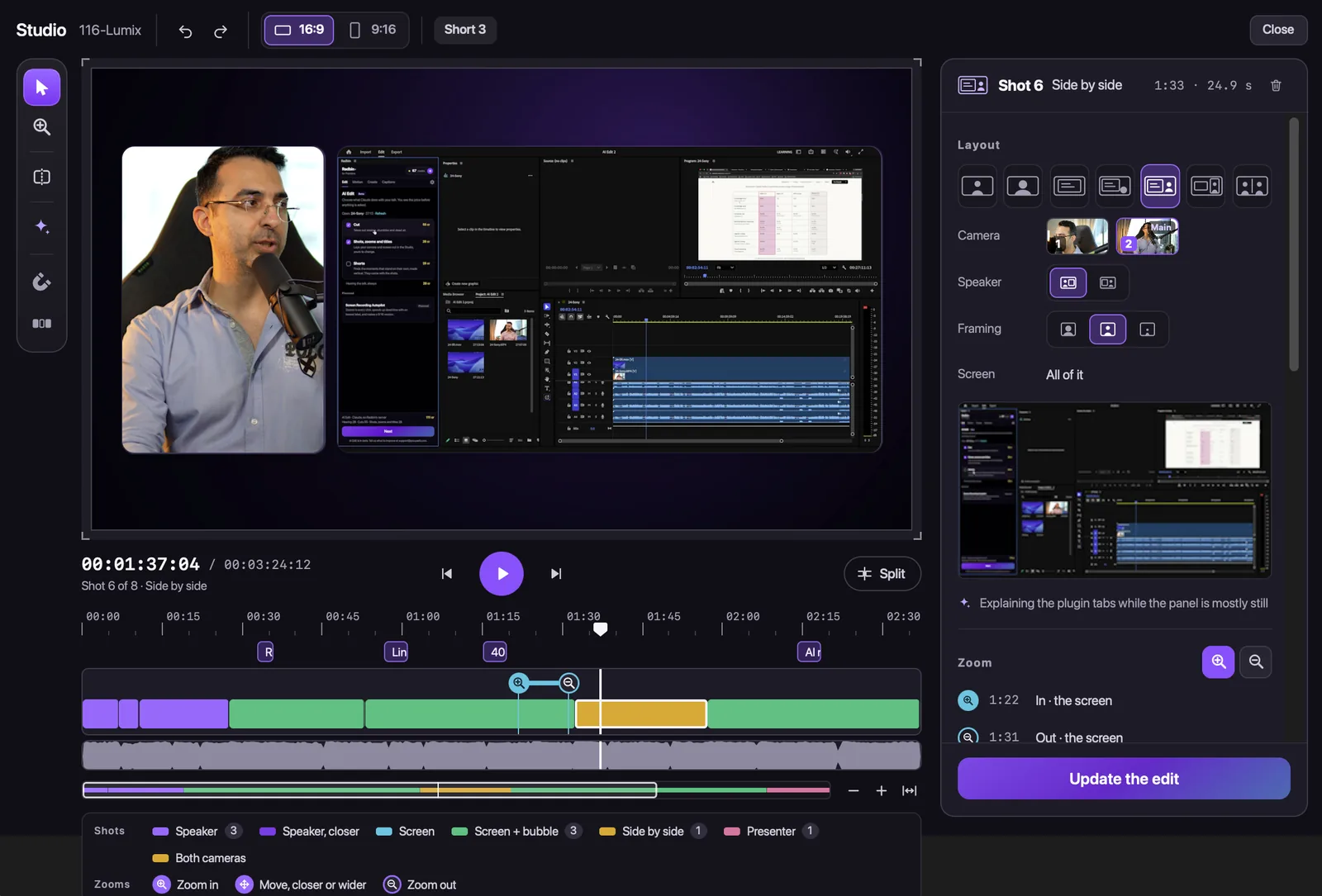The width and height of the screenshot is (1322, 896).
Task: Select the zoom-in handle on the timeline
Action: point(518,683)
